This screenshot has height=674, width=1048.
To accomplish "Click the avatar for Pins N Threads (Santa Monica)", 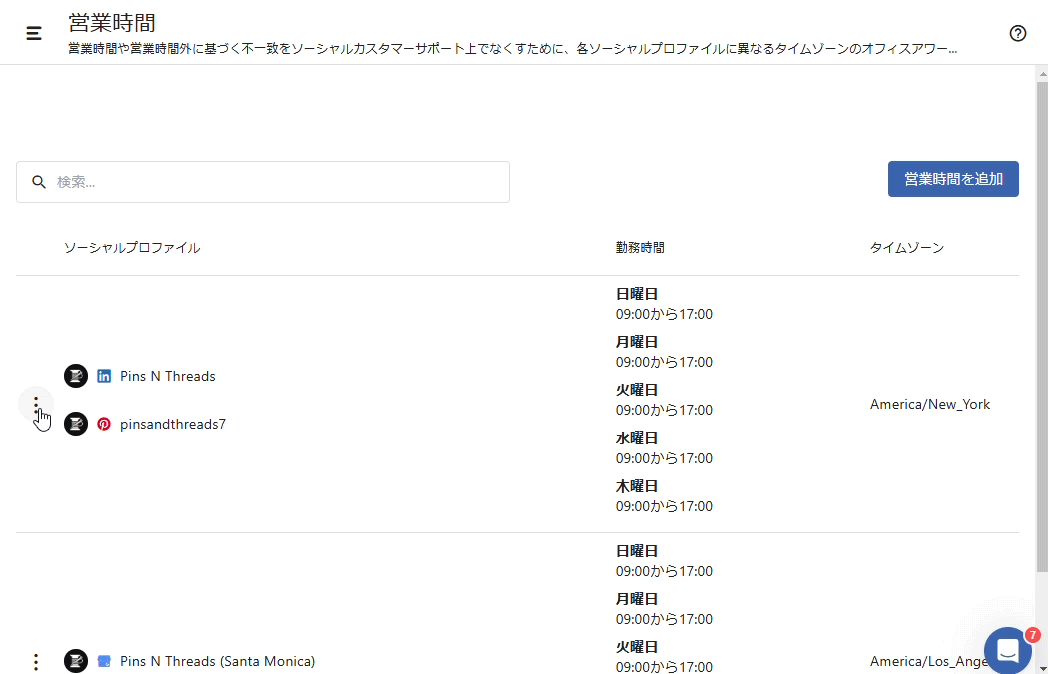I will pyautogui.click(x=76, y=661).
